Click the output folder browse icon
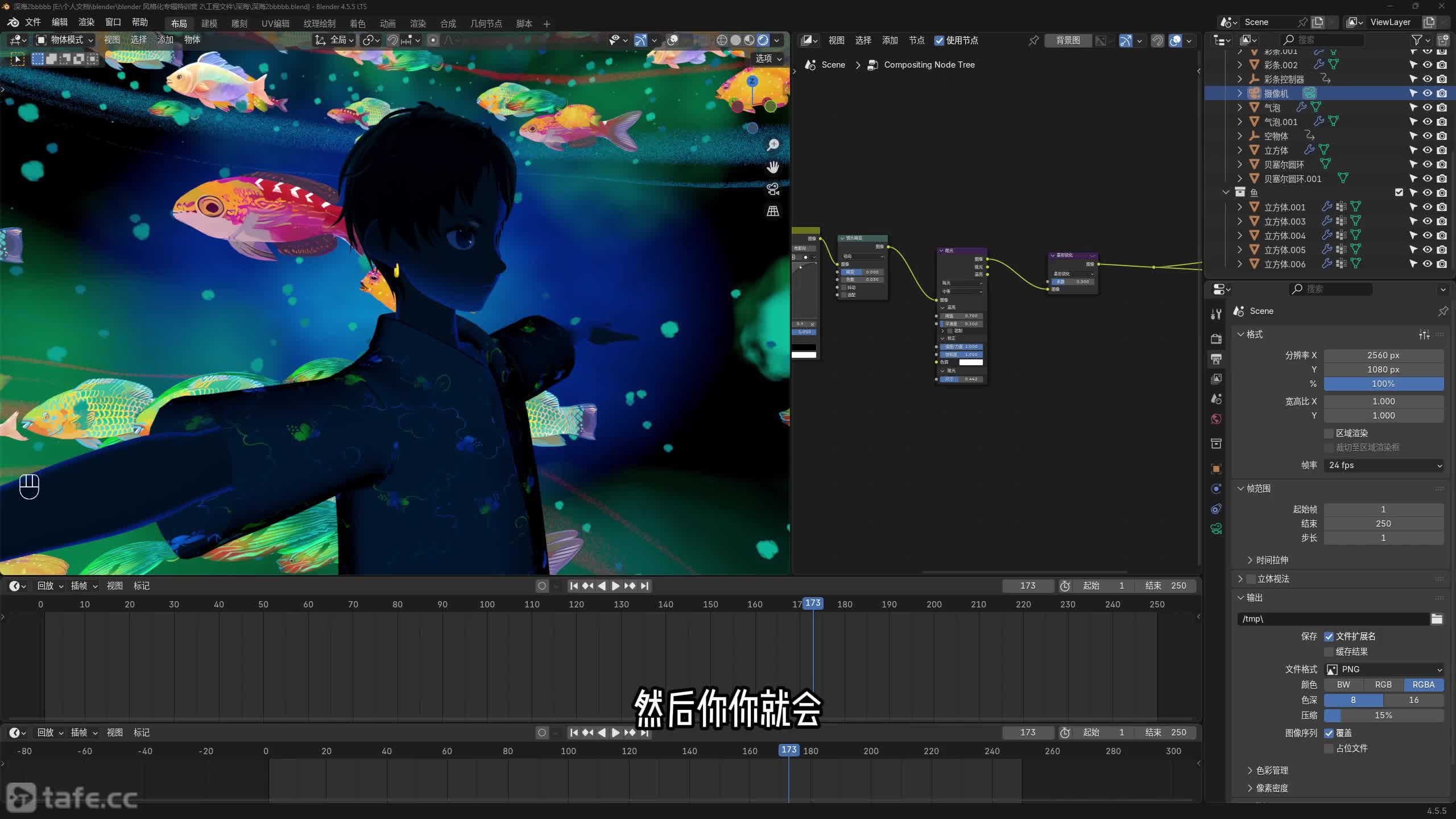Screen dimensions: 1456x819 pyautogui.click(x=1437, y=619)
